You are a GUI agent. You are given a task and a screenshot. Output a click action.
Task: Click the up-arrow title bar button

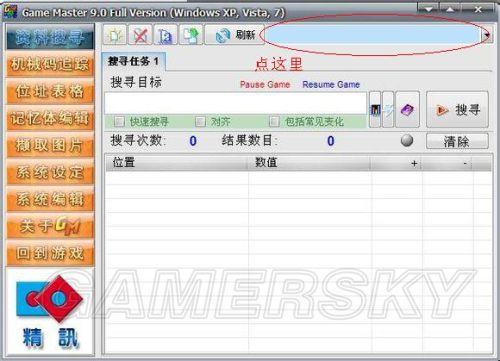coord(450,9)
